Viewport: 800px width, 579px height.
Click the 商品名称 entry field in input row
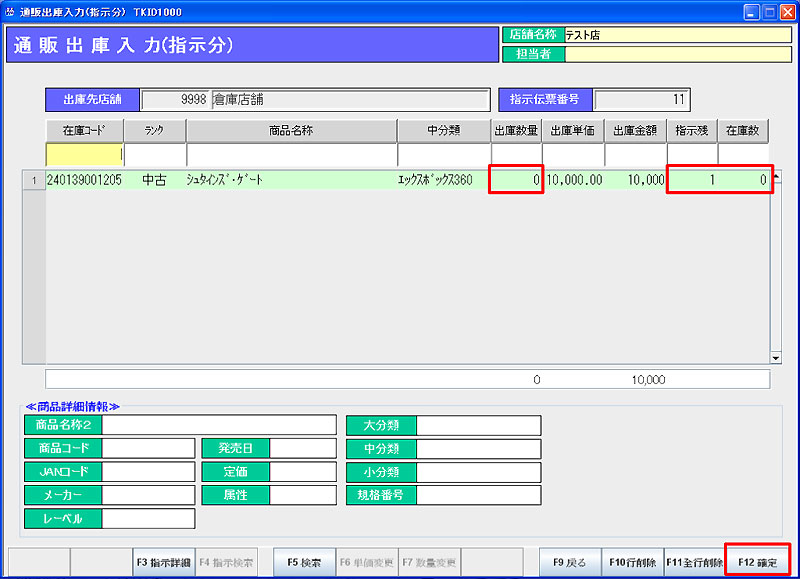coord(291,155)
